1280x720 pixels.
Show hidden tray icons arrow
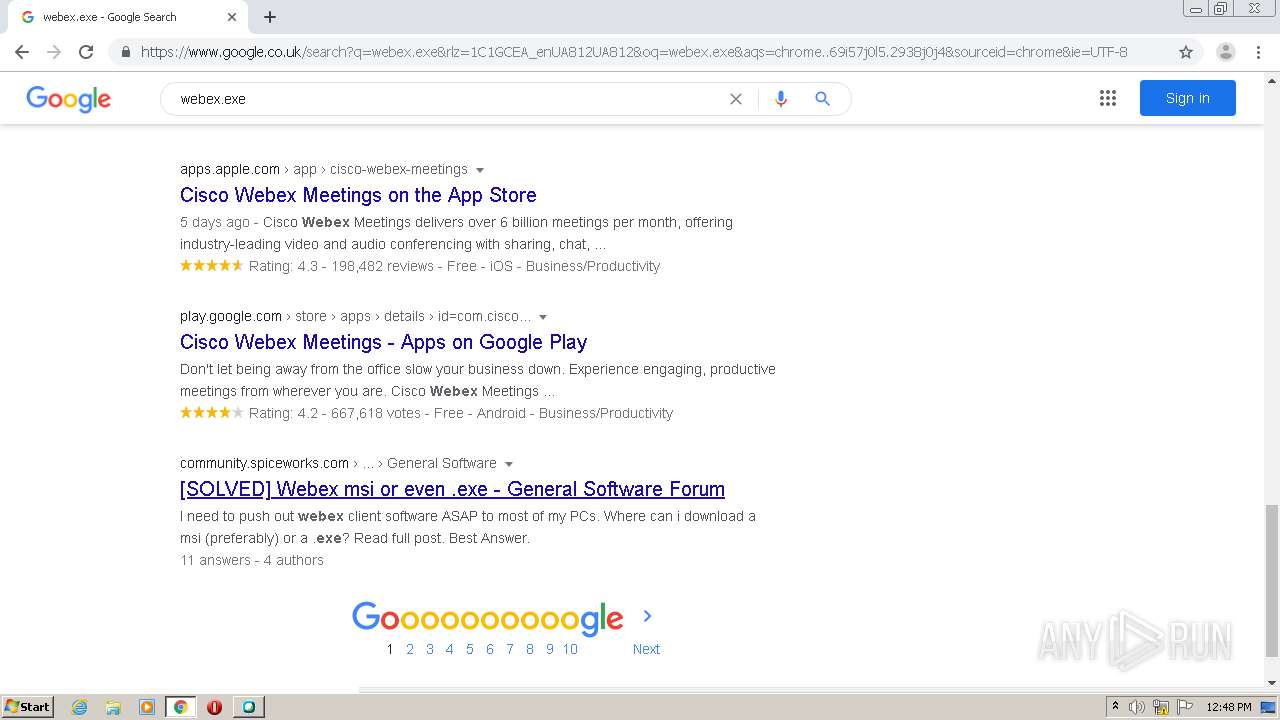[1115, 707]
